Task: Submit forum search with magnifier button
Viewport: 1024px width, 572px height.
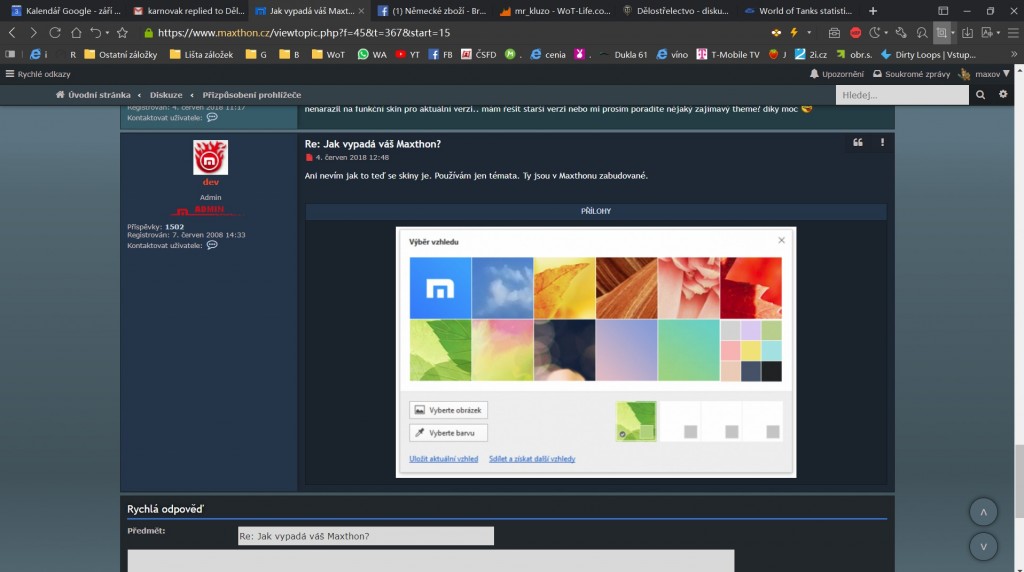Action: [980, 95]
